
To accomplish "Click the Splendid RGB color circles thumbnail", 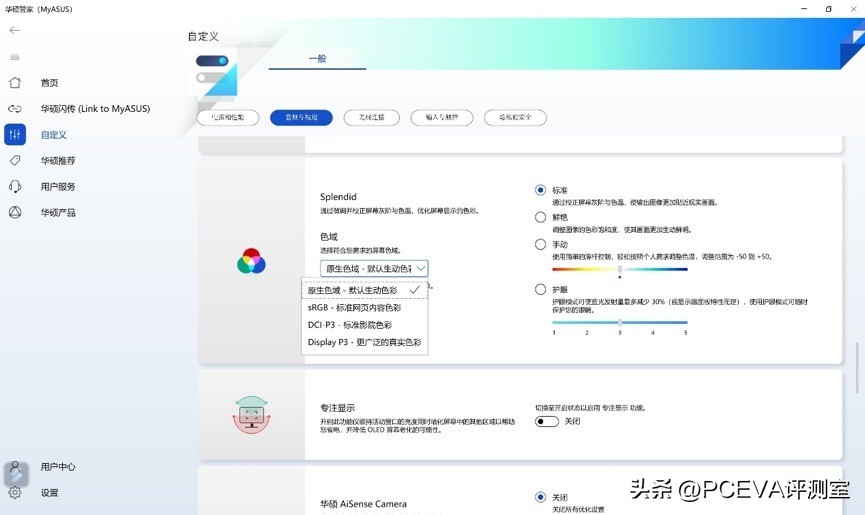I will [252, 261].
